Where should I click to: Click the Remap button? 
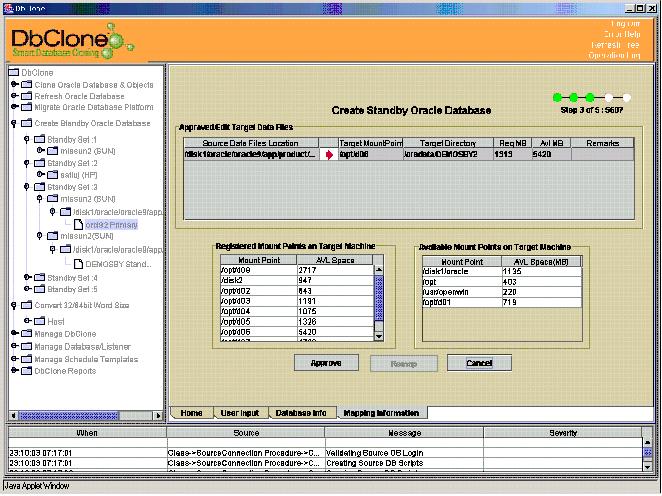(x=404, y=363)
